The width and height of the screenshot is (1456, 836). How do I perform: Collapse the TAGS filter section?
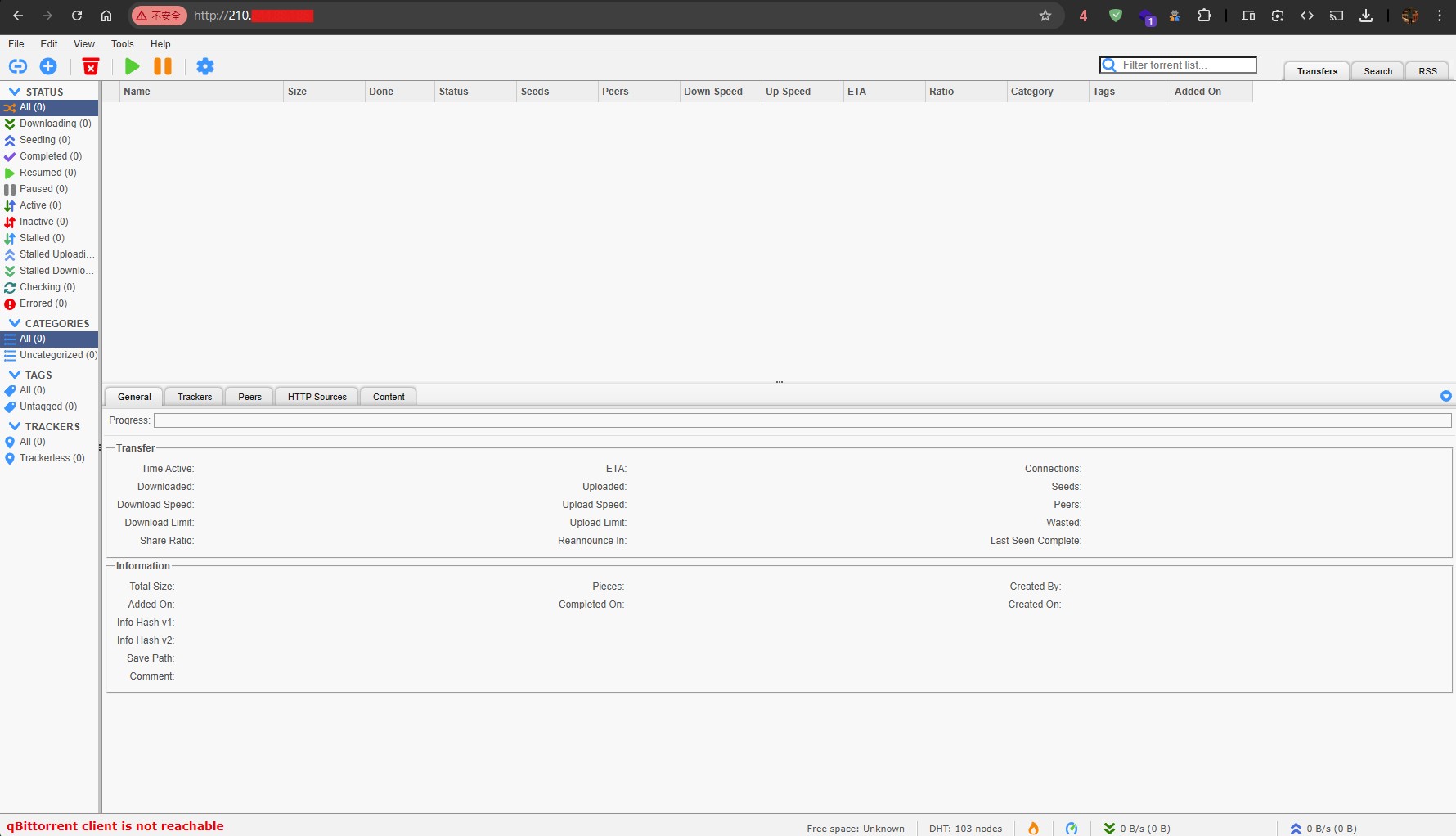(15, 375)
